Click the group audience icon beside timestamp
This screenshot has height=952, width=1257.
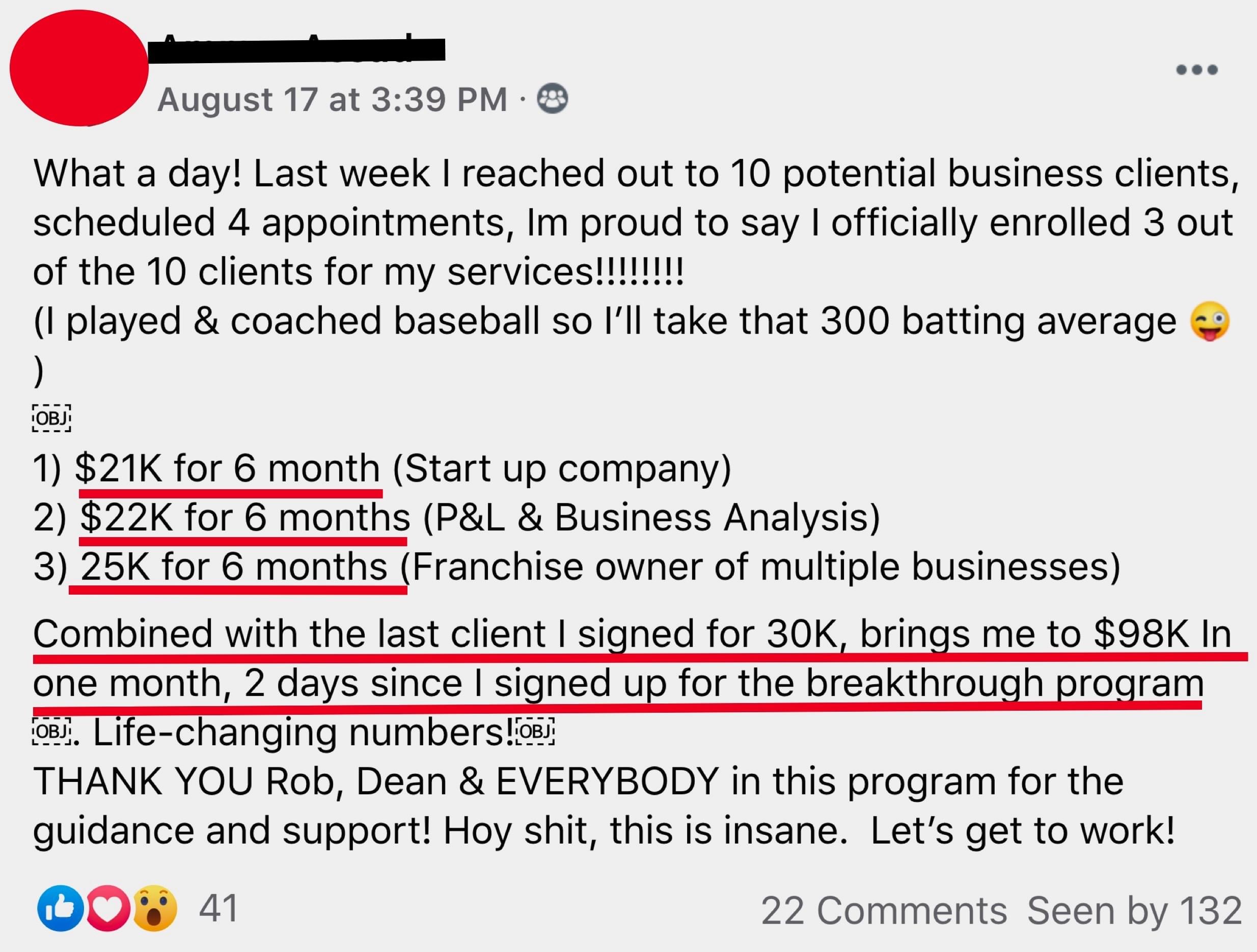(552, 99)
